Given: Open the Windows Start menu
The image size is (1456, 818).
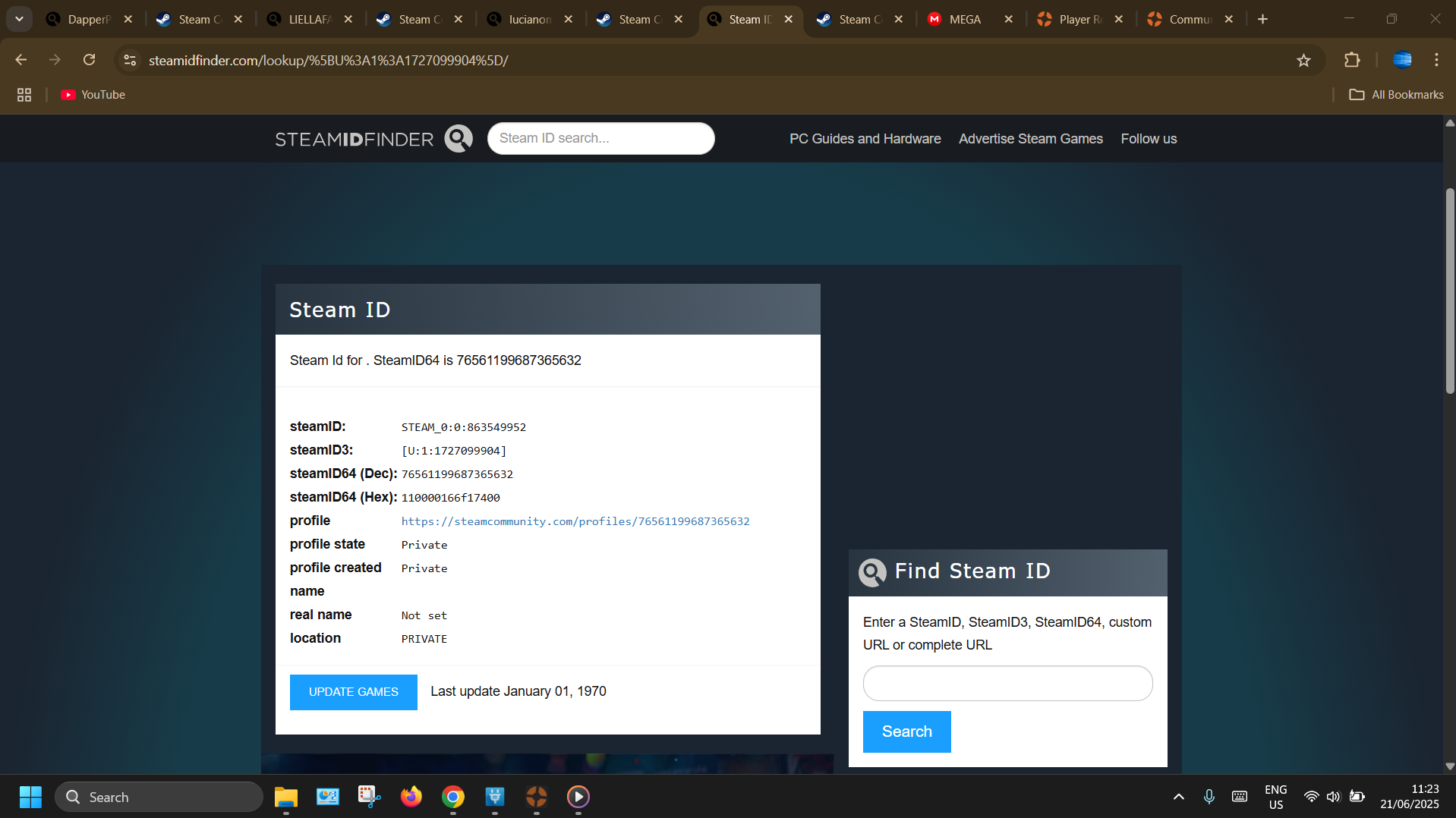Looking at the screenshot, I should 30,797.
